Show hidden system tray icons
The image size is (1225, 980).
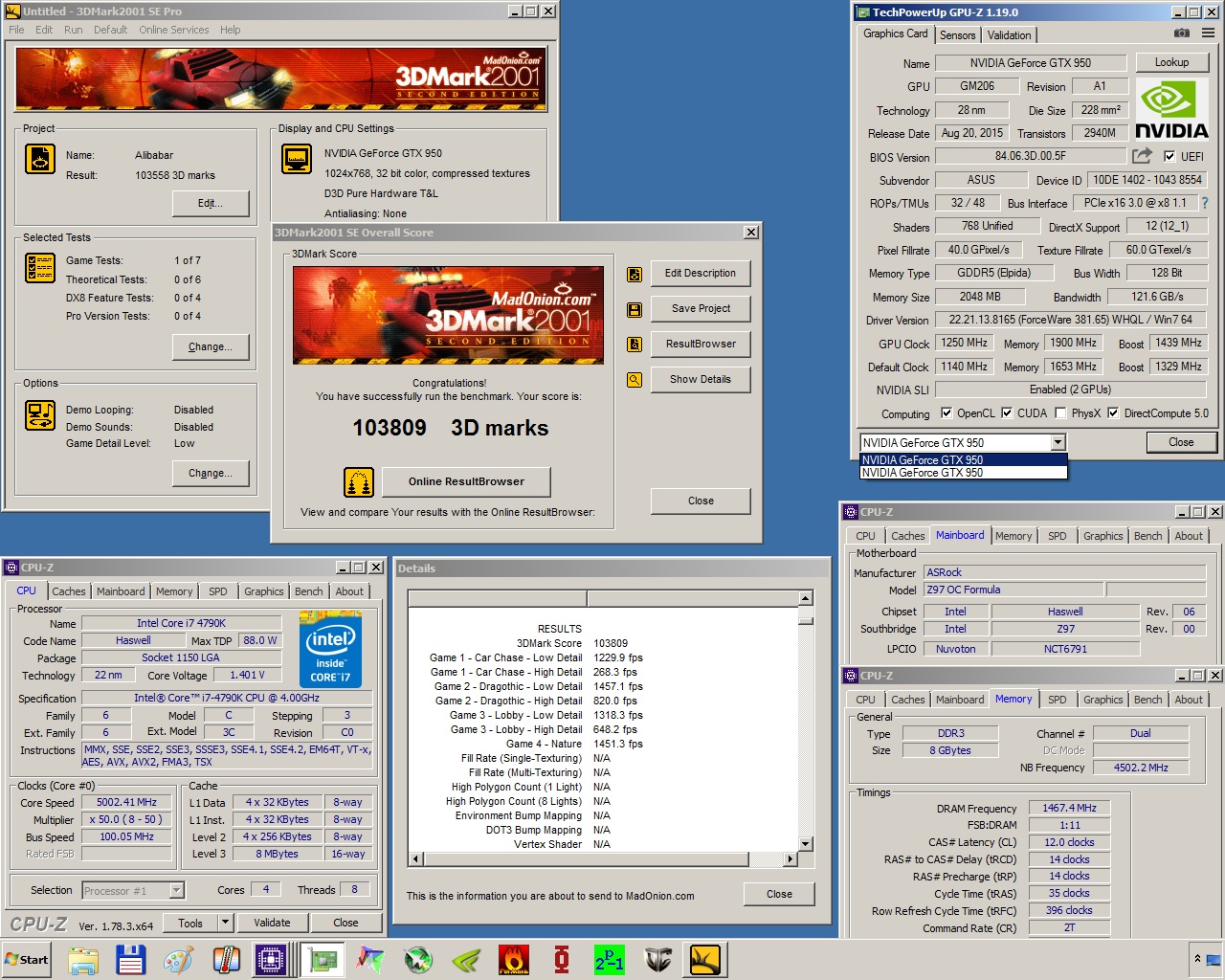pos(1196,959)
